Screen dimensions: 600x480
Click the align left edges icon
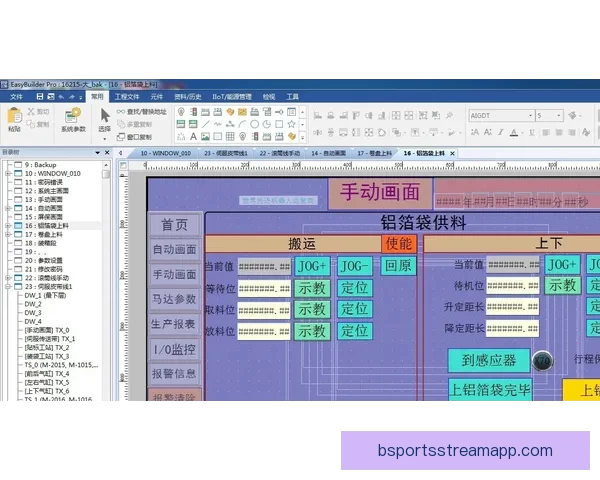coord(318,115)
